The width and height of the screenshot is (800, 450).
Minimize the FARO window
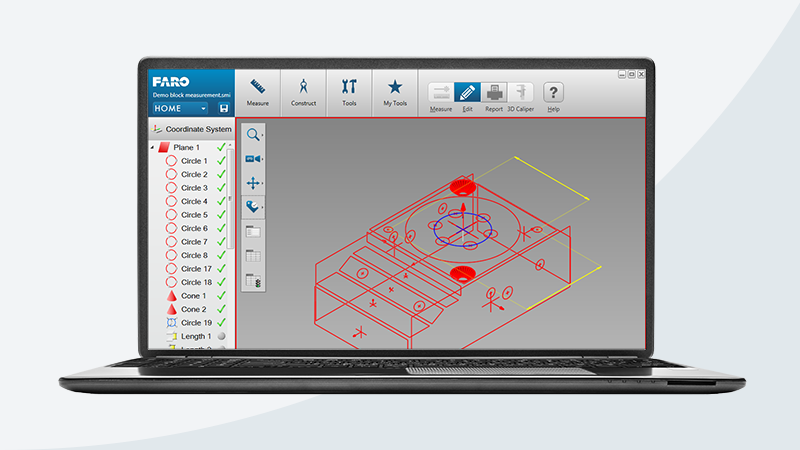click(622, 74)
